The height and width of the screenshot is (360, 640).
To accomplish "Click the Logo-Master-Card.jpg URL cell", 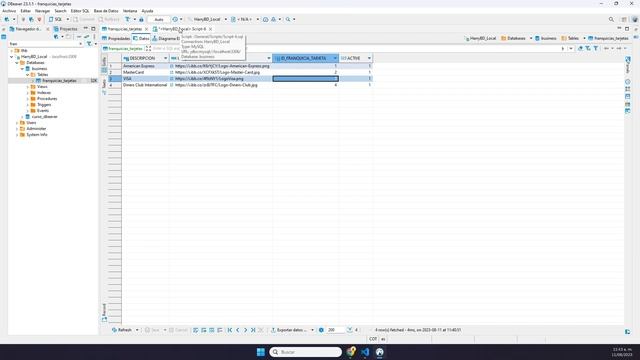I will click(220, 72).
